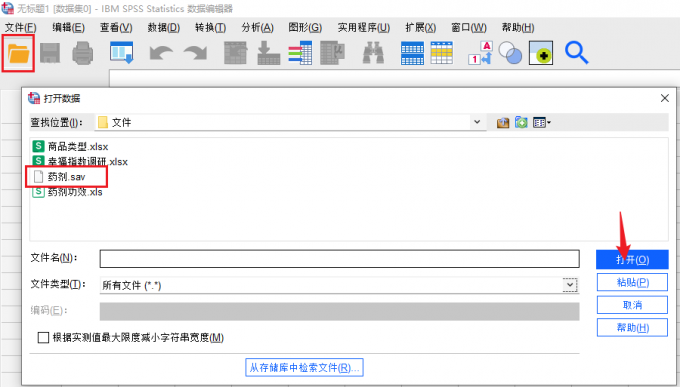This screenshot has height=387, width=680.
Task: Click the go up one folder icon
Action: (x=503, y=123)
